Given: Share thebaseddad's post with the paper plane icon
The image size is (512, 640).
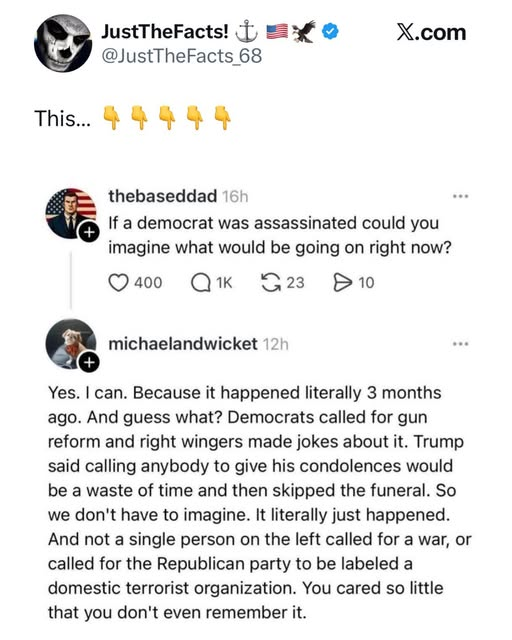Looking at the screenshot, I should click(342, 282).
